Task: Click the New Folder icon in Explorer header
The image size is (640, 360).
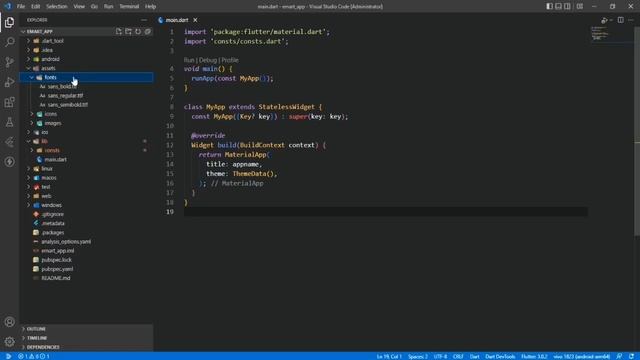Action: [x=128, y=31]
